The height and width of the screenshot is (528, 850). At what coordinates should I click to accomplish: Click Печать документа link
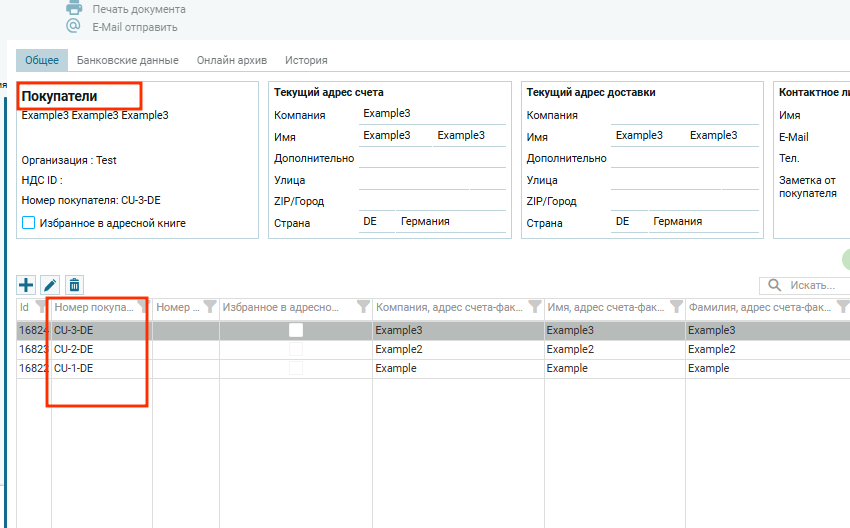[x=138, y=9]
